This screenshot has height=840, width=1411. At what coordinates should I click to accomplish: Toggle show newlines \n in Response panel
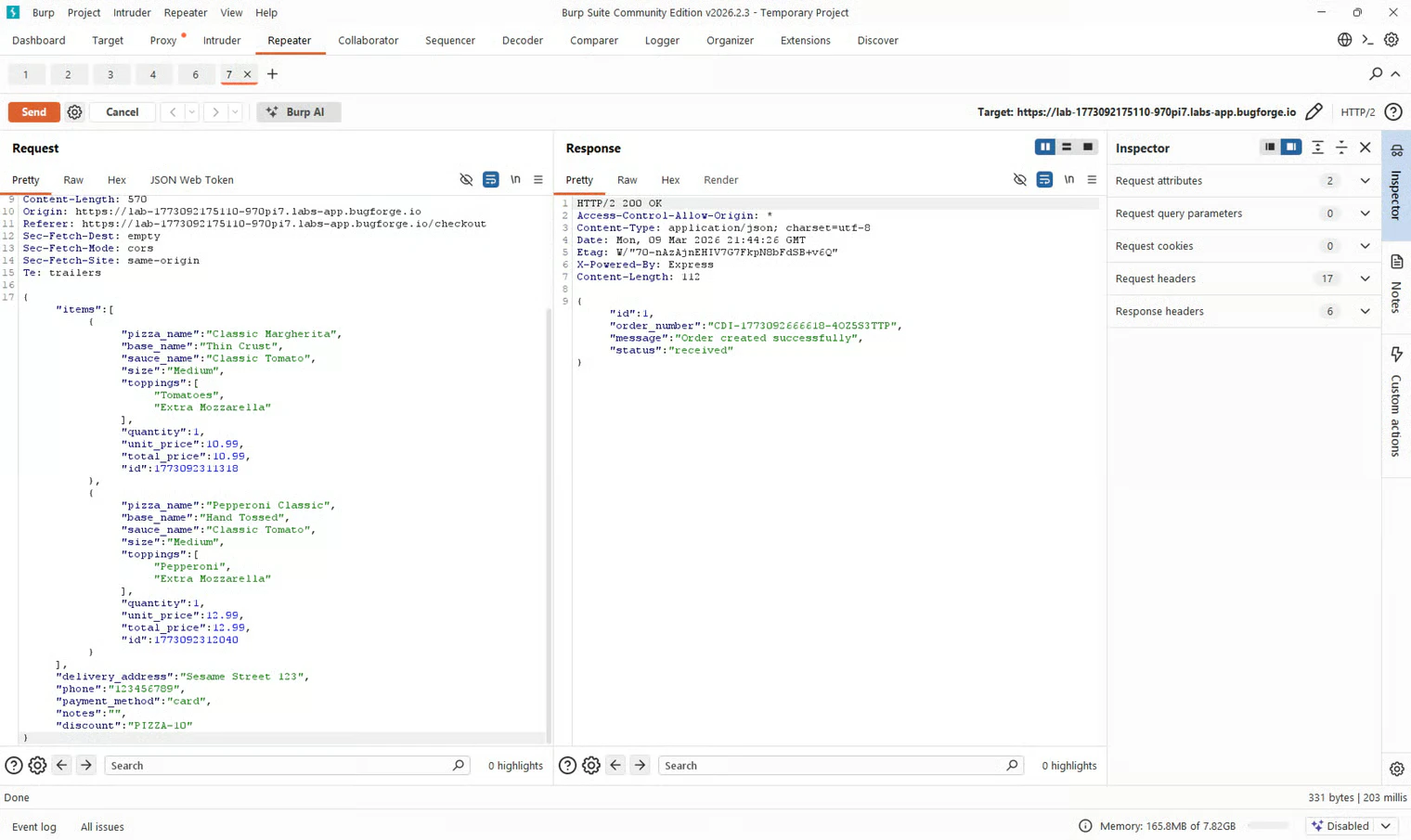point(1069,180)
